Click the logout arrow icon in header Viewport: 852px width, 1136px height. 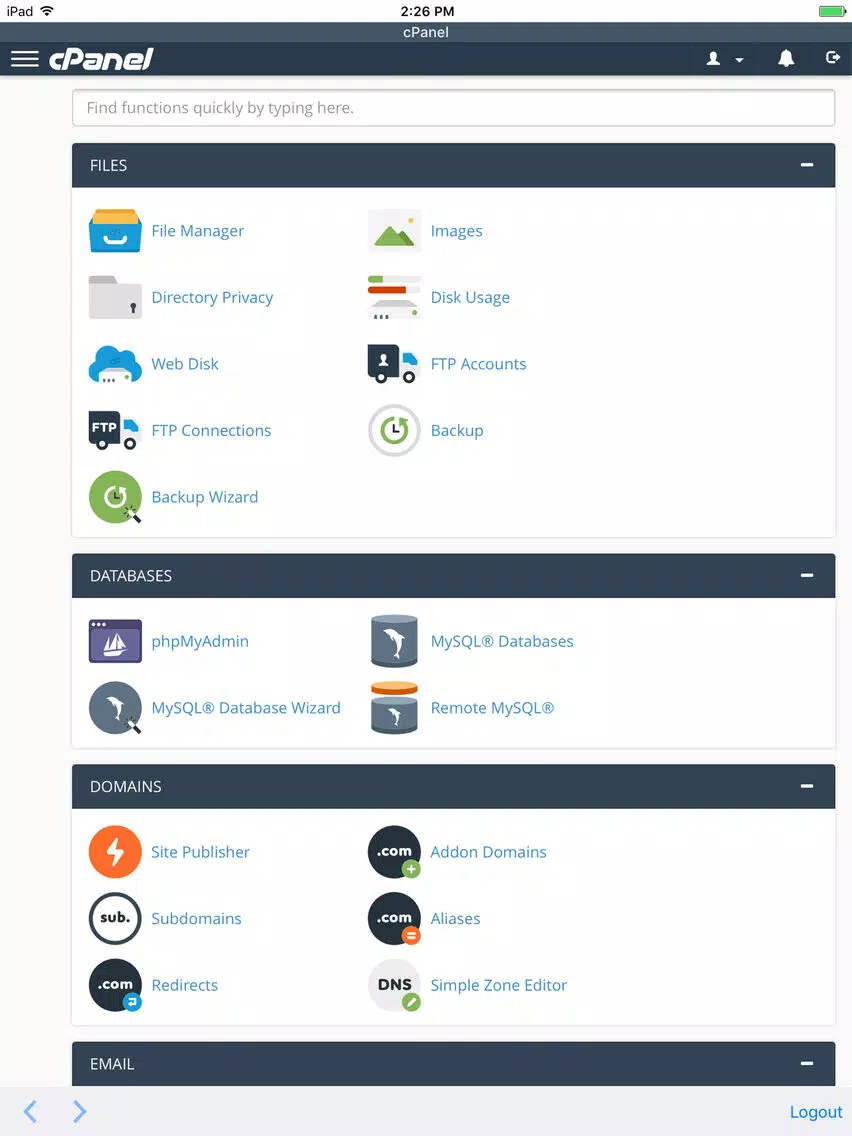[x=832, y=57]
